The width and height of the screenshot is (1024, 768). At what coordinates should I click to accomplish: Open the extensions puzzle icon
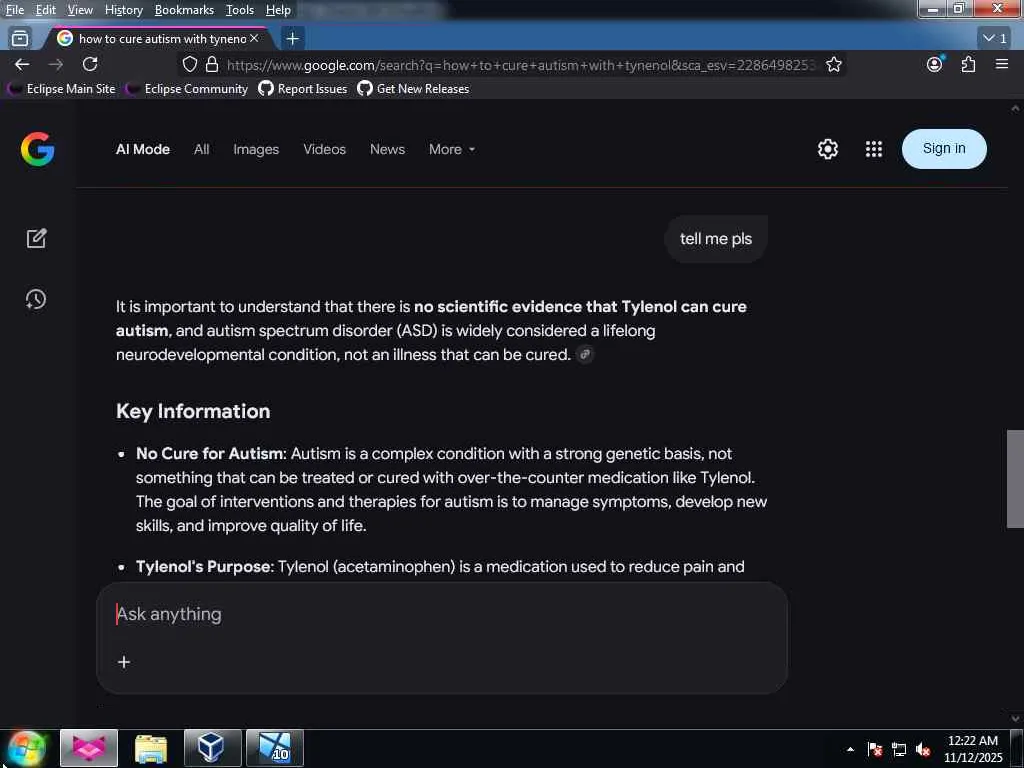pos(968,64)
